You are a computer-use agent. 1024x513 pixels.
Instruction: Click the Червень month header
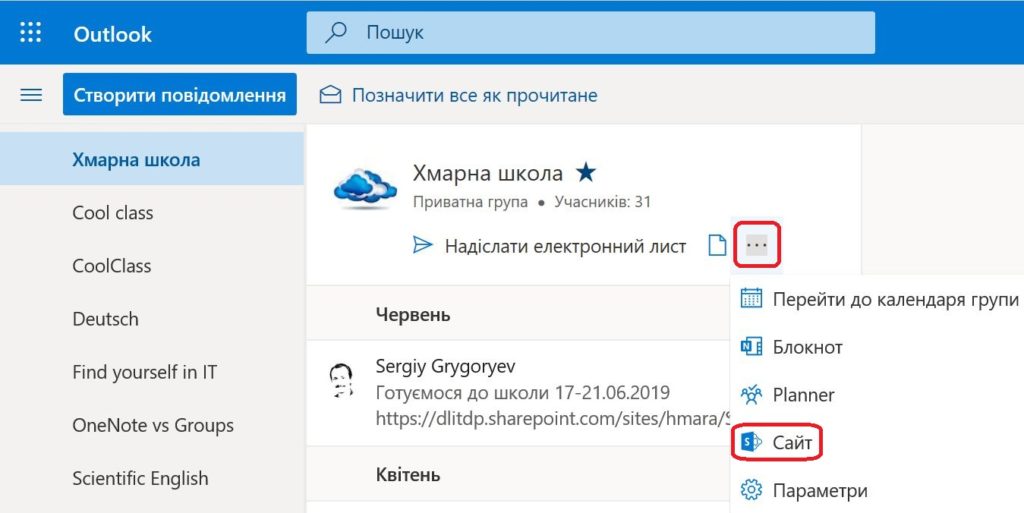tap(413, 315)
